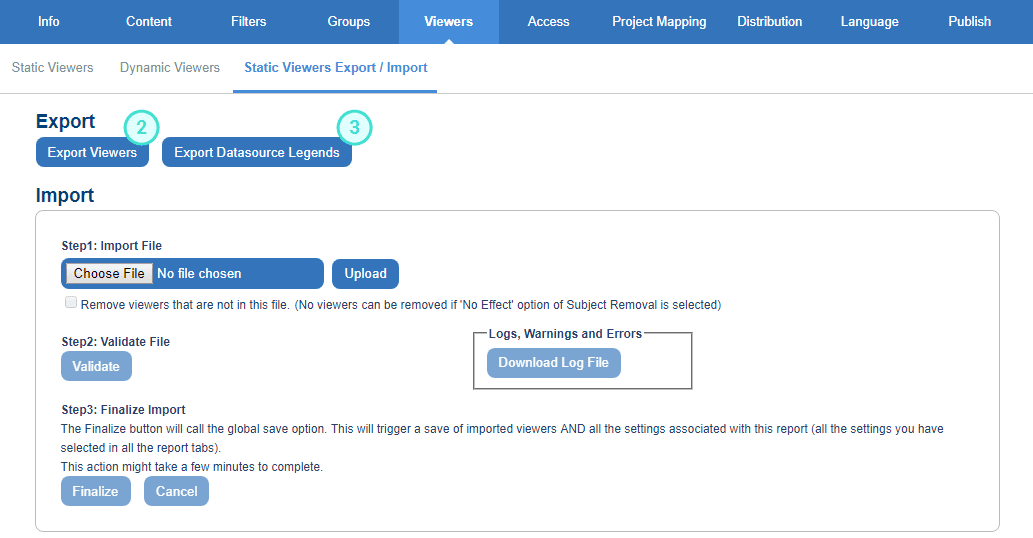Open the Publish tab
The height and width of the screenshot is (538, 1033).
pyautogui.click(x=969, y=22)
